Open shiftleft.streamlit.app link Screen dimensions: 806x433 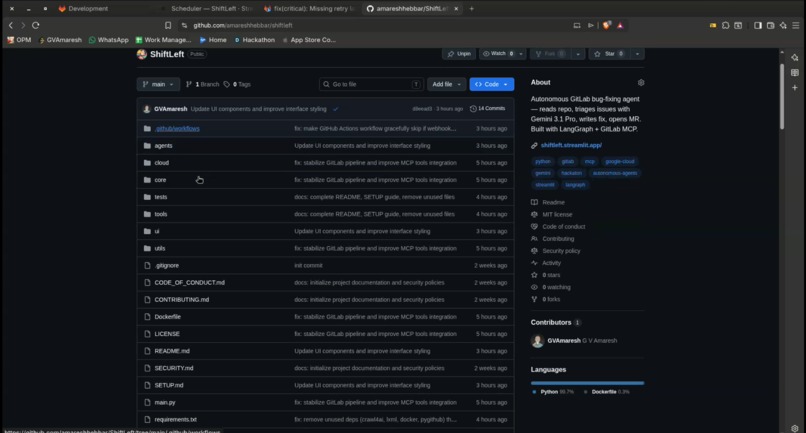point(571,146)
